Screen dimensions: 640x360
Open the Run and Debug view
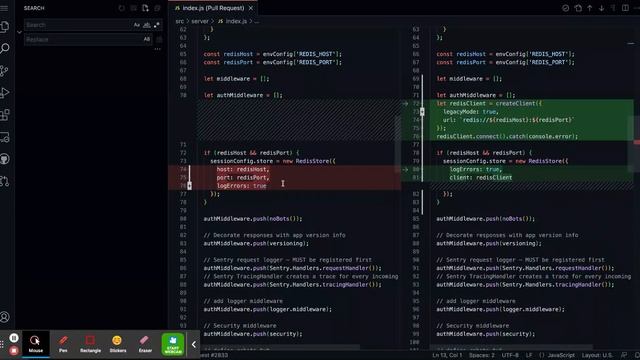[x=5, y=93]
